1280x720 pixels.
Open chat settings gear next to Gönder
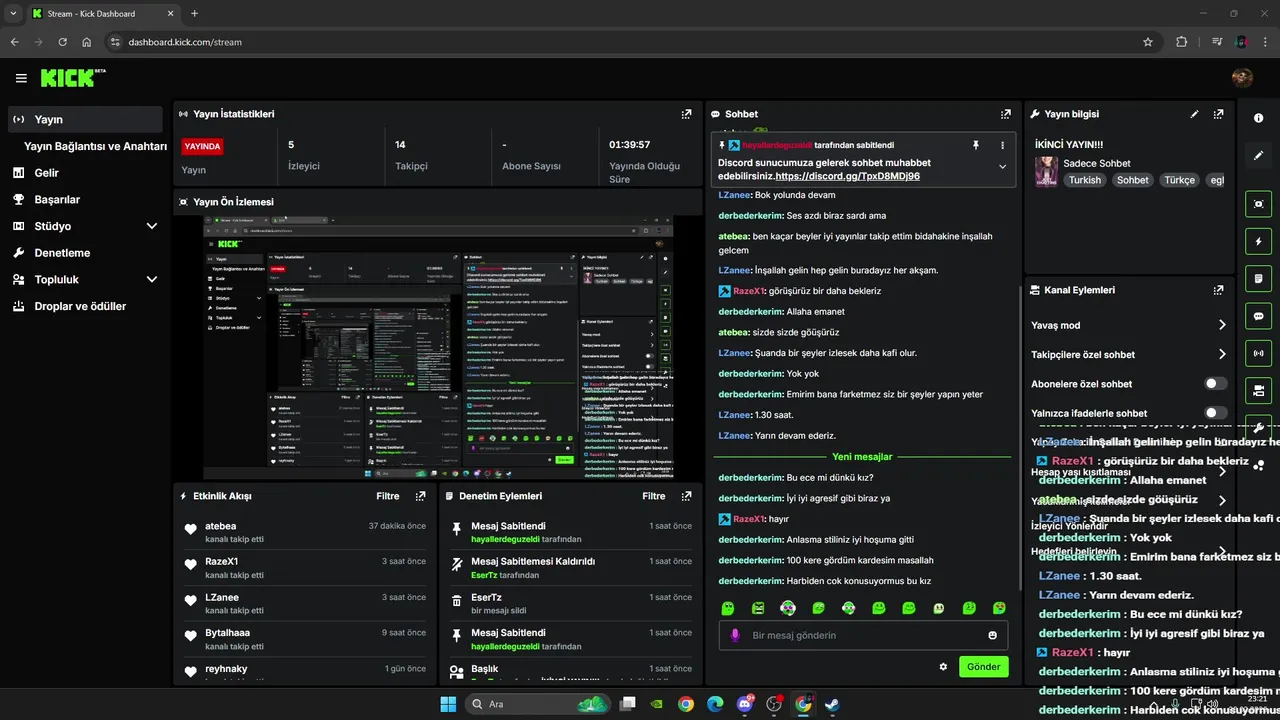[x=943, y=667]
